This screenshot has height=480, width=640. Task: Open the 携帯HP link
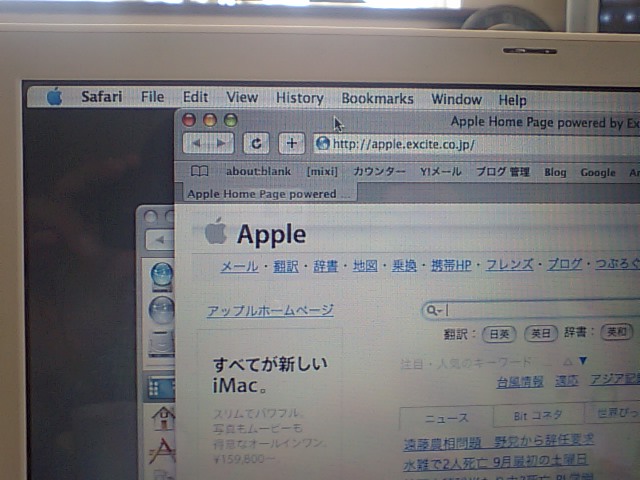coord(451,266)
